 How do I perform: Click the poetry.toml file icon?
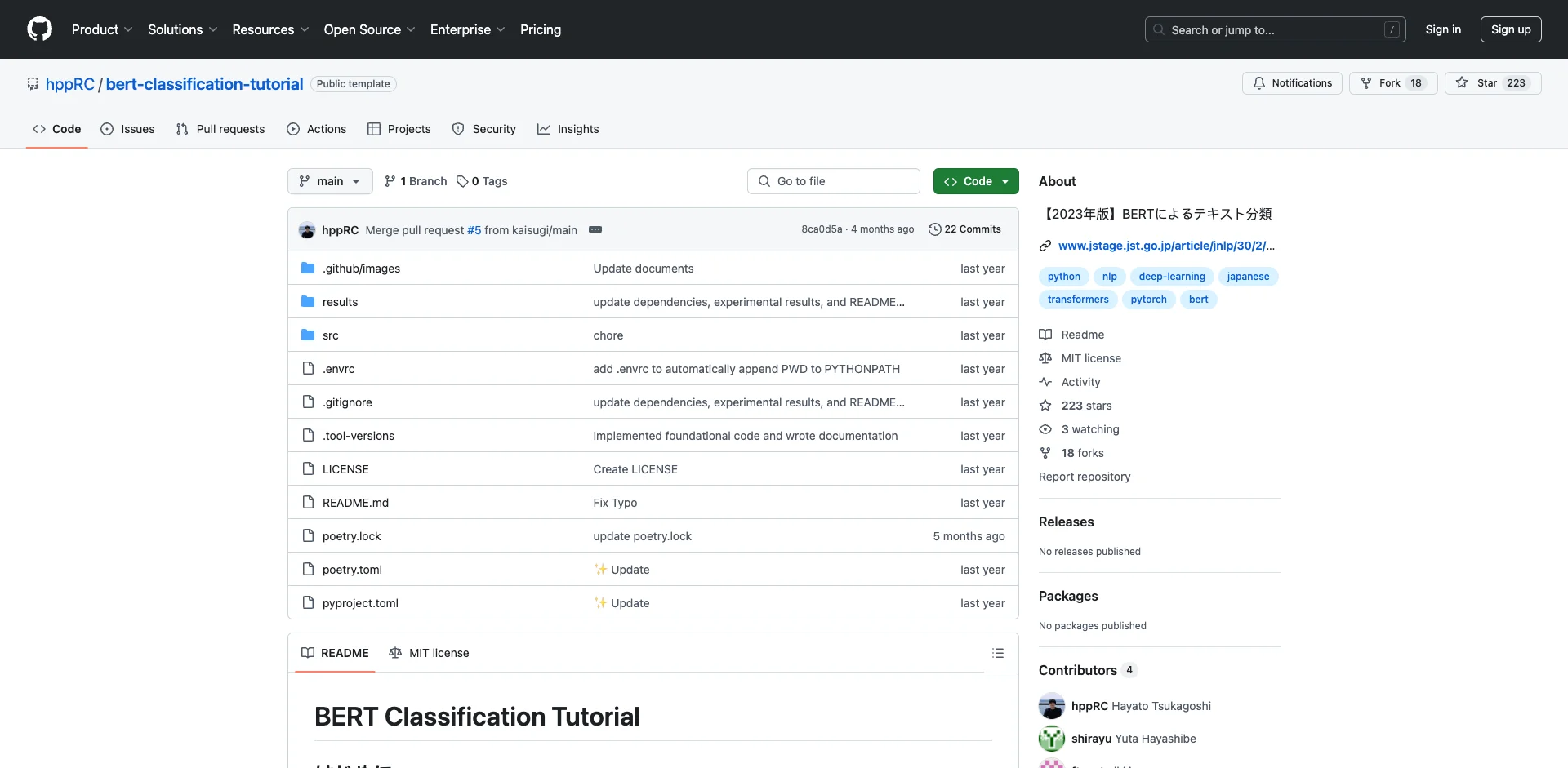coord(308,569)
